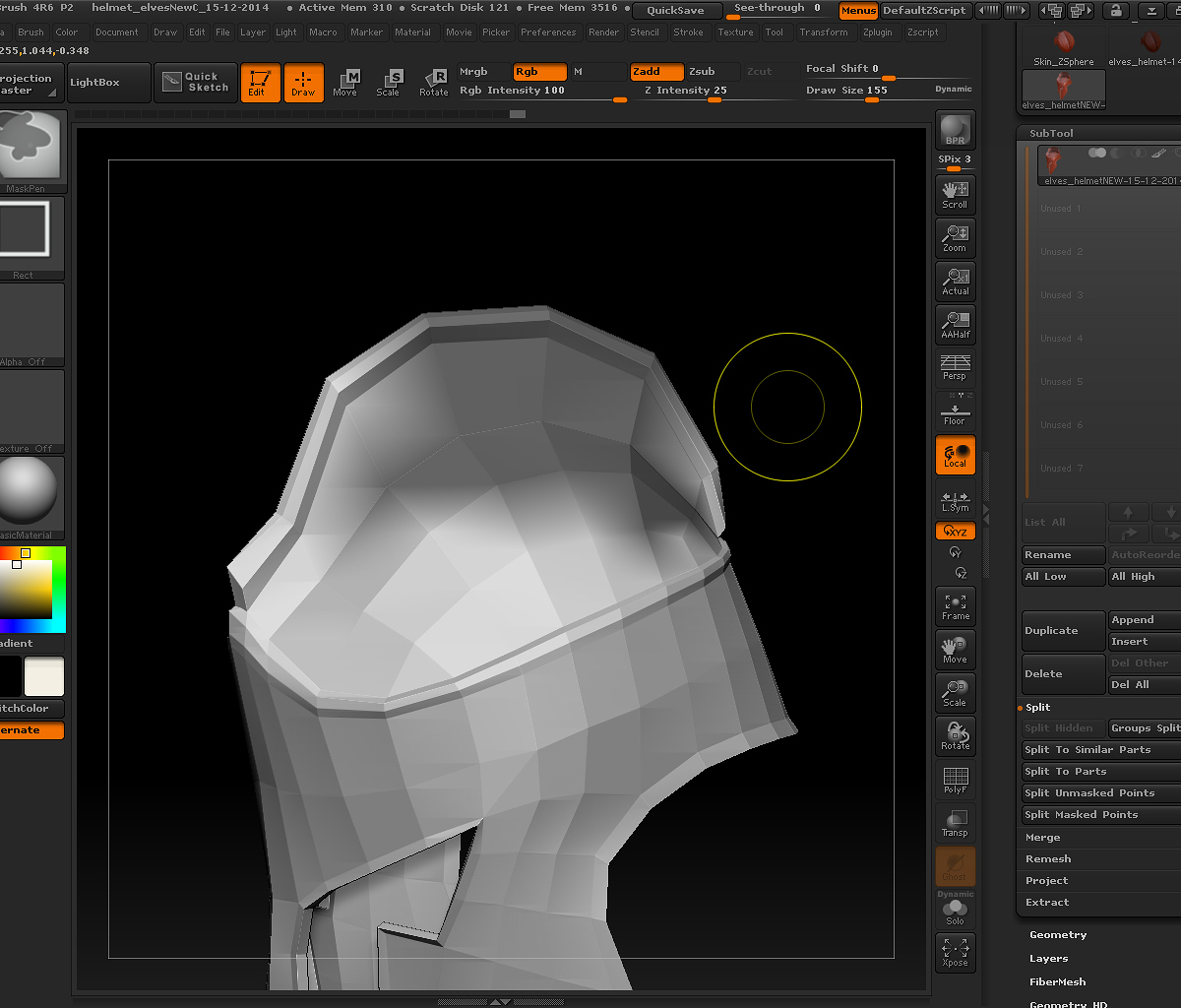Viewport: 1181px width, 1008px height.
Task: Click the white main color swatch
Action: pos(44,677)
